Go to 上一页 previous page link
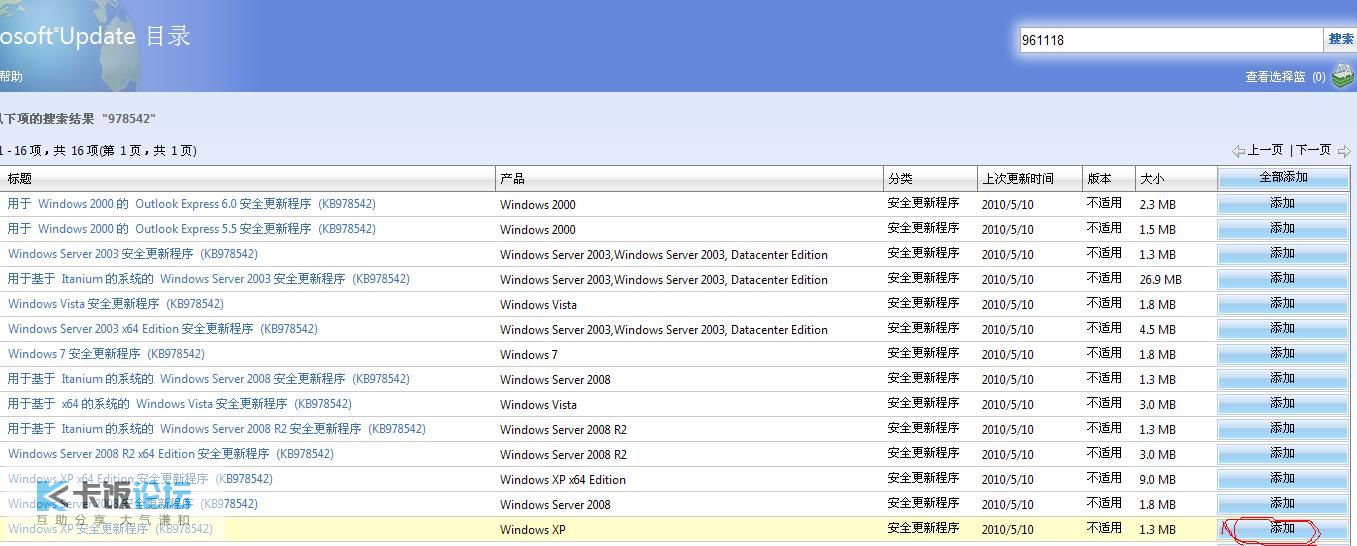This screenshot has height=546, width=1357. (1265, 150)
